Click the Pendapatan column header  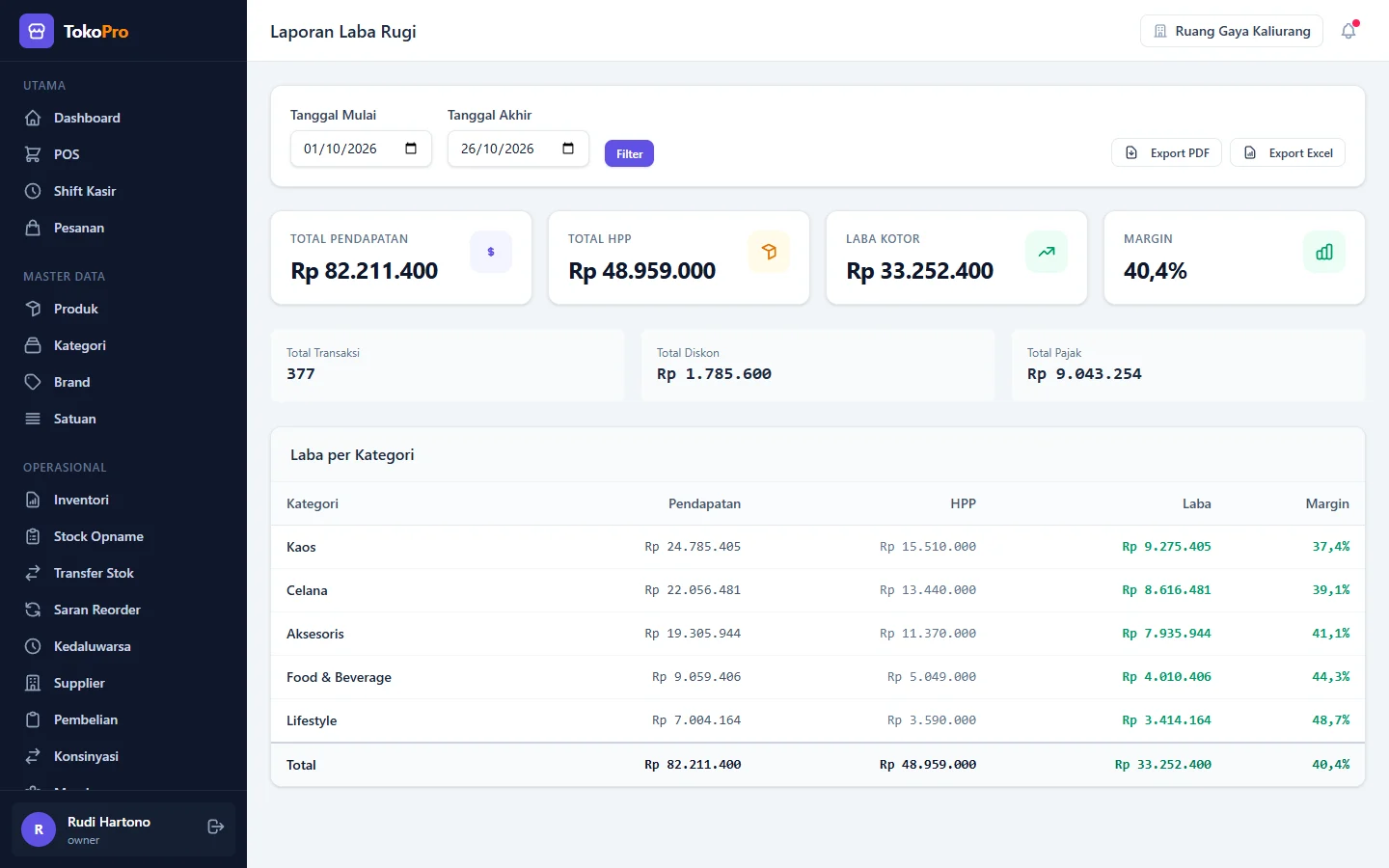pos(704,503)
